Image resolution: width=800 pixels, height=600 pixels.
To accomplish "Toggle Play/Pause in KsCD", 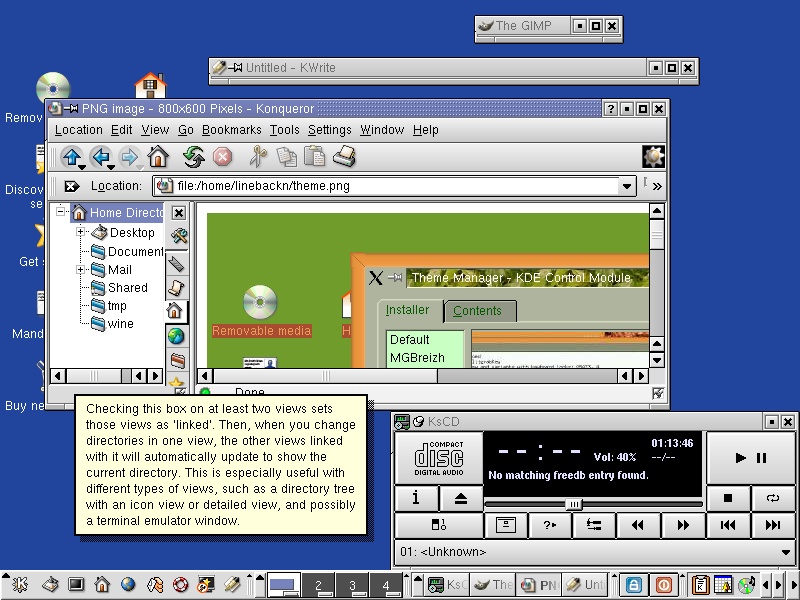I will (751, 458).
